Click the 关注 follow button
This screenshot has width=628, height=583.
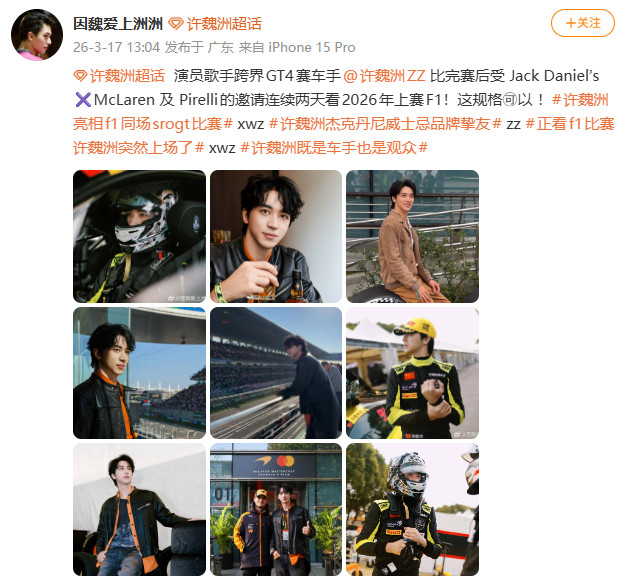coord(583,23)
